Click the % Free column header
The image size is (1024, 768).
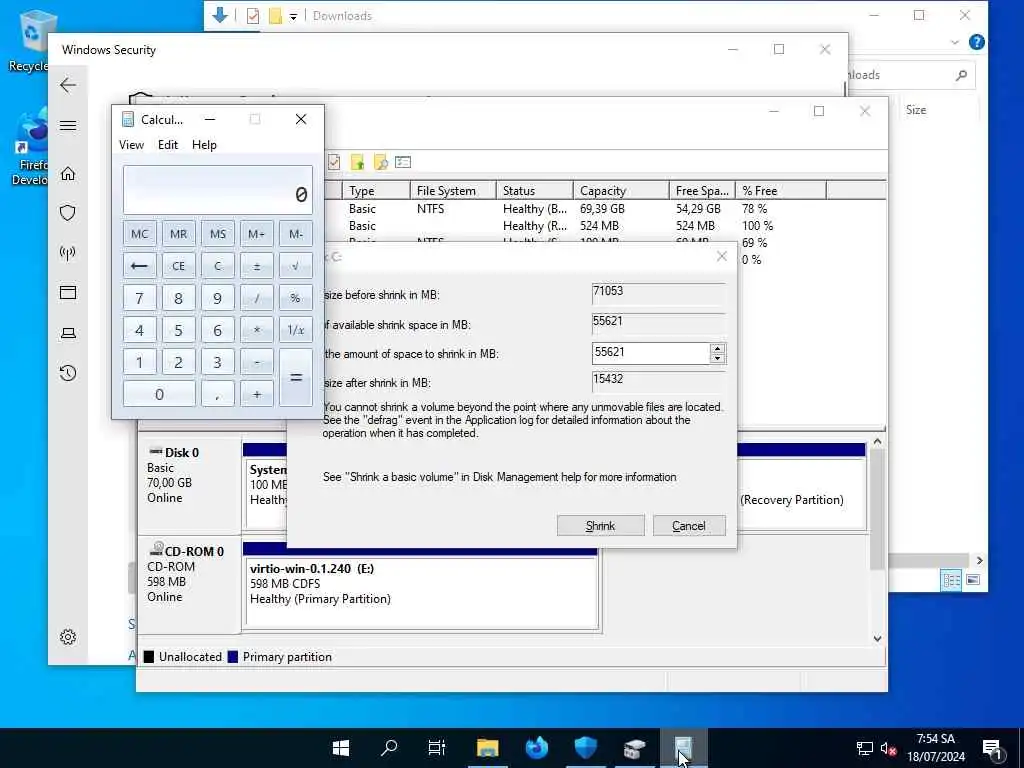click(780, 191)
